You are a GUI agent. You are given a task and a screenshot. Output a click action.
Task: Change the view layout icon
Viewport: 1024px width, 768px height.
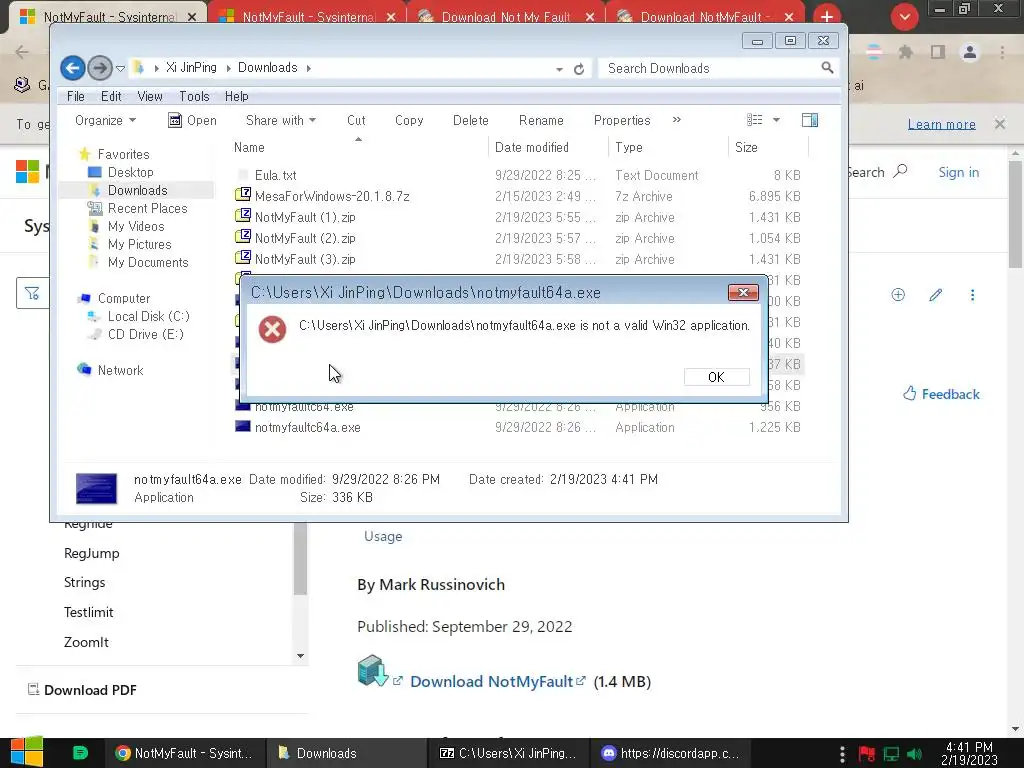tap(755, 120)
